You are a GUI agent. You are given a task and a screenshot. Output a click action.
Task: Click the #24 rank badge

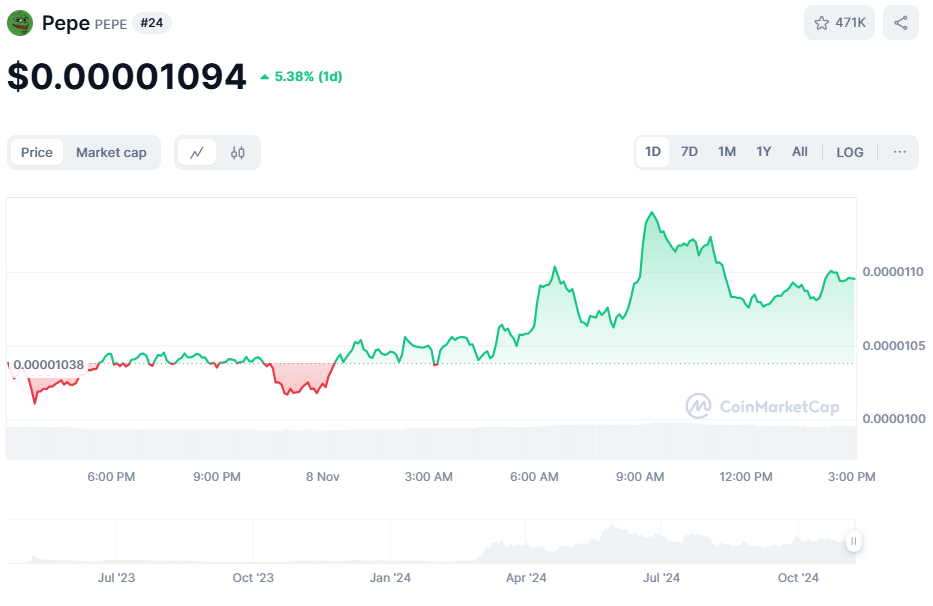(152, 23)
